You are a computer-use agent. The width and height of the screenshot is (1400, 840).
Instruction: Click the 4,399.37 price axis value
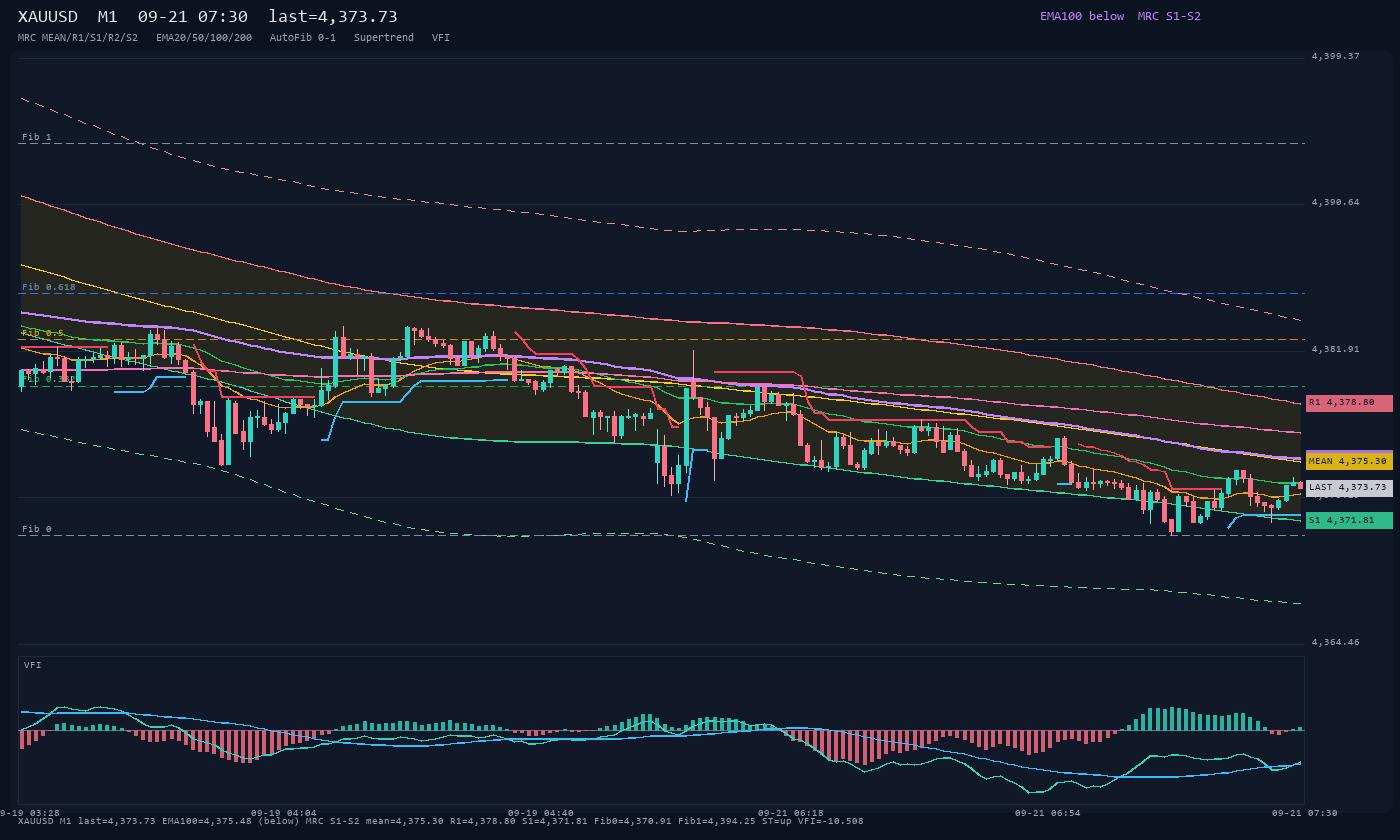[1336, 56]
